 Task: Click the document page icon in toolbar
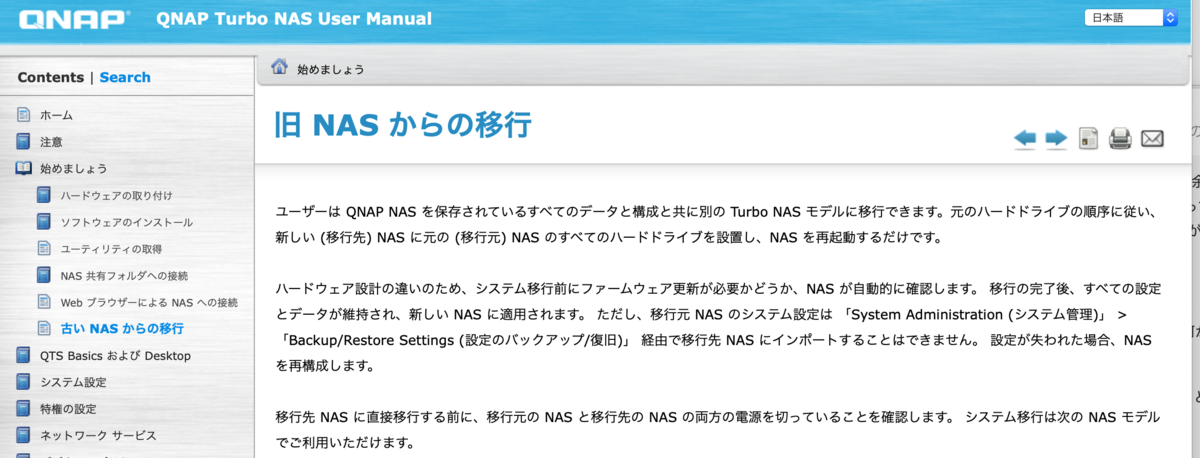point(1089,138)
